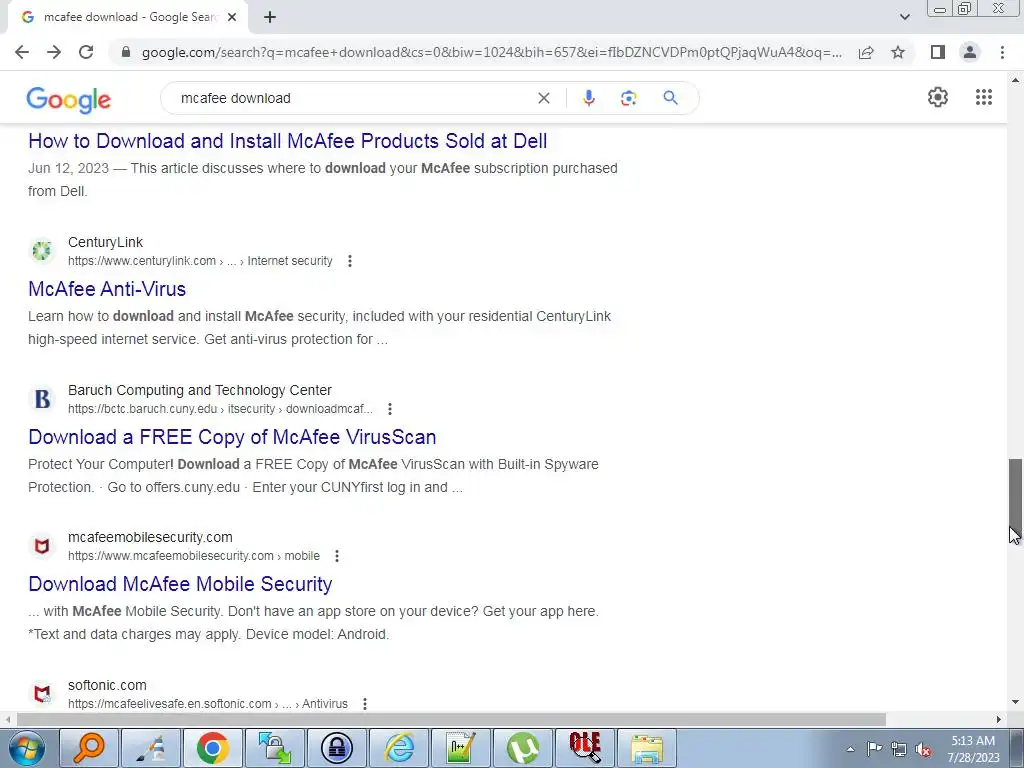
Task: Click the mcafeemobilesecurity.com favicon
Action: click(x=42, y=546)
